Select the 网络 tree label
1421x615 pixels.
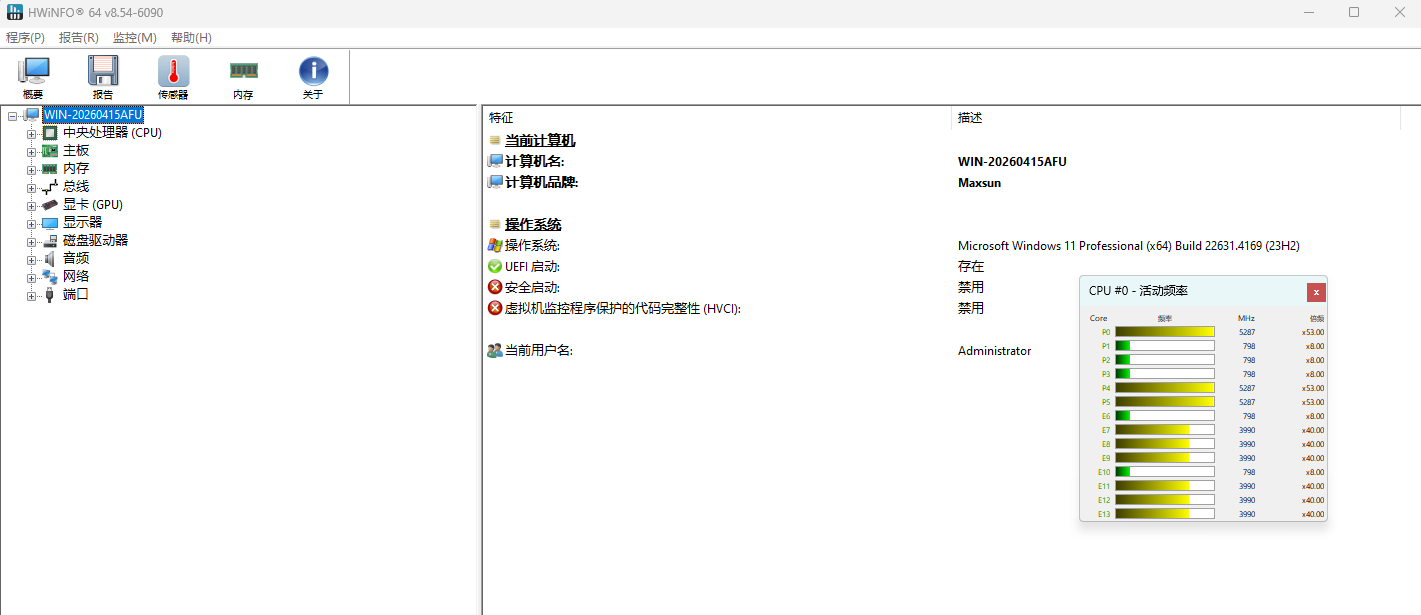tap(76, 276)
